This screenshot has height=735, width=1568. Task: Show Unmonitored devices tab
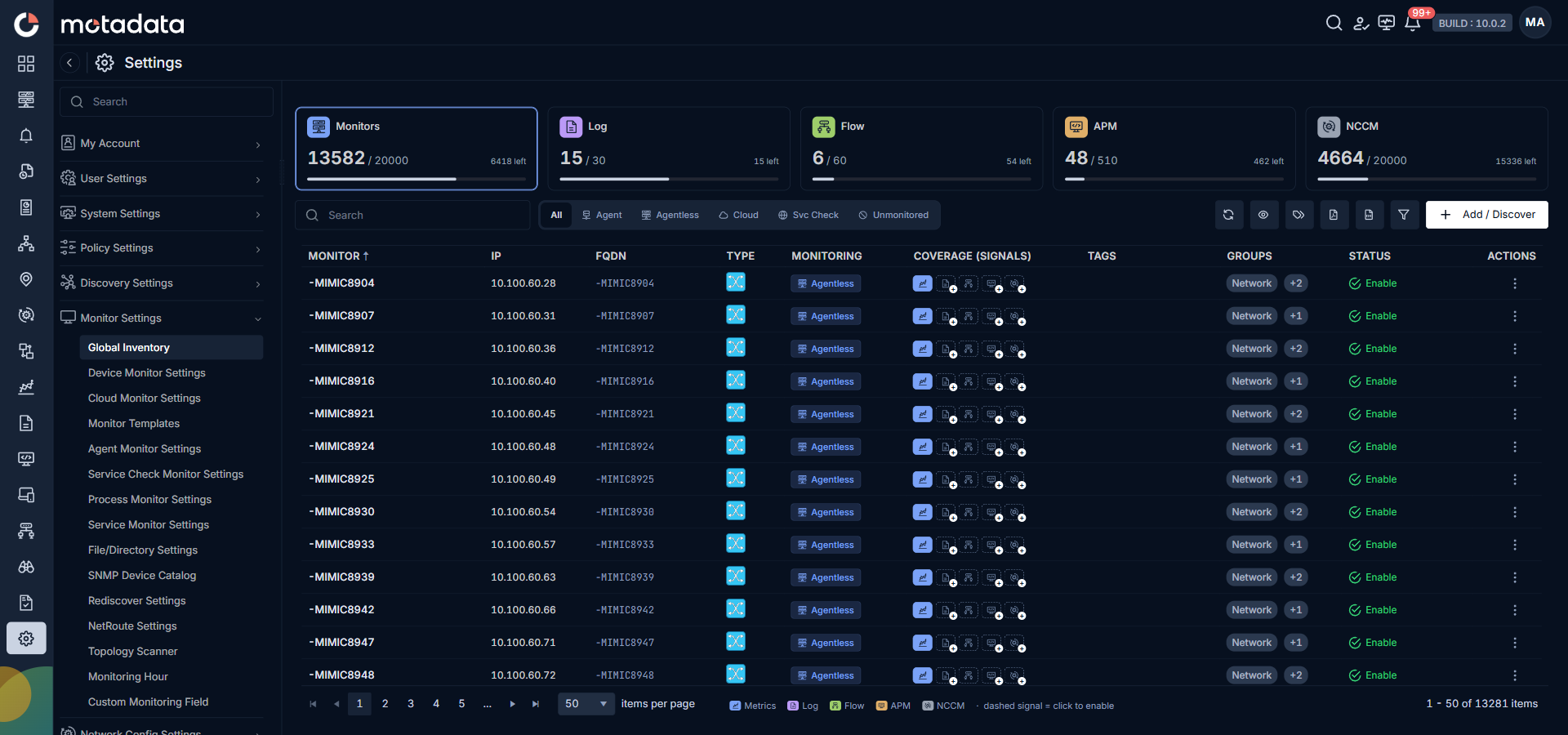(893, 215)
